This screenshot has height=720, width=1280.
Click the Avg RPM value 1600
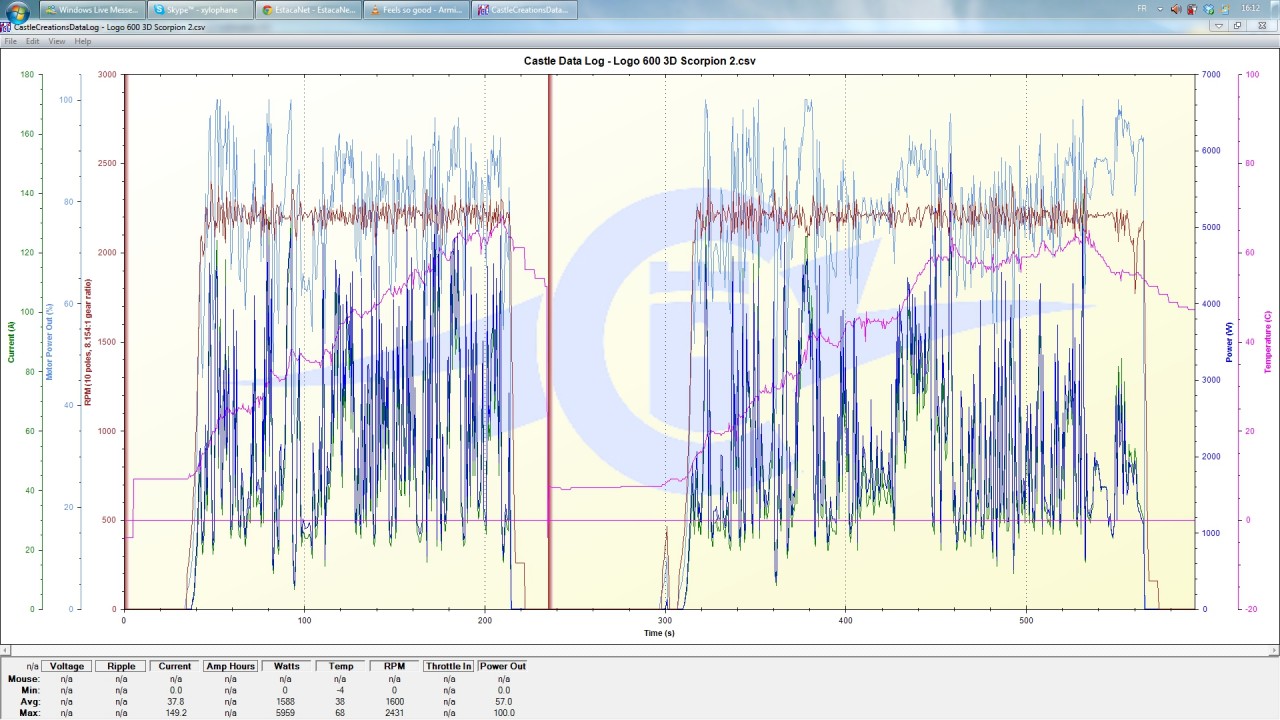(x=394, y=701)
